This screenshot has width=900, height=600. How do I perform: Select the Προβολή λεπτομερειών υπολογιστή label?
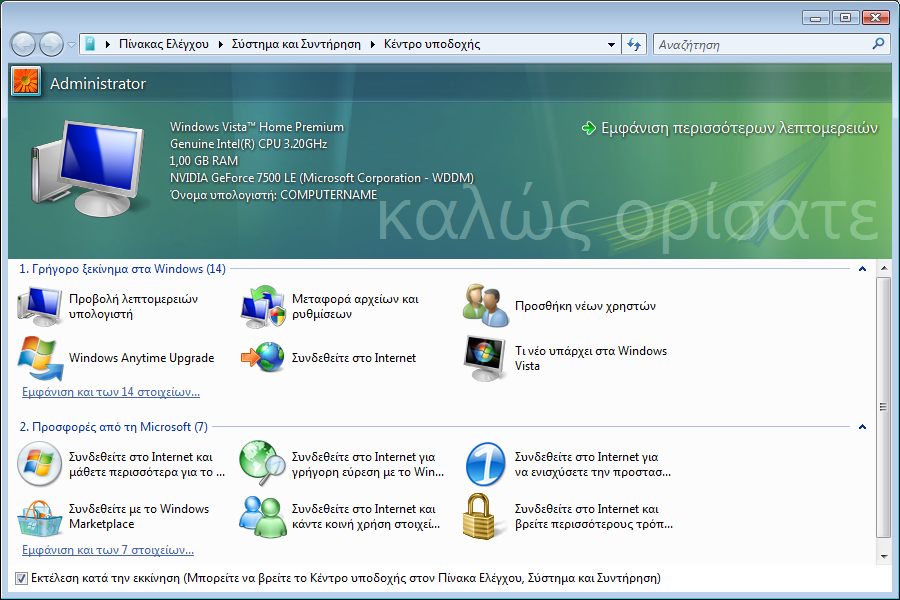coord(133,306)
